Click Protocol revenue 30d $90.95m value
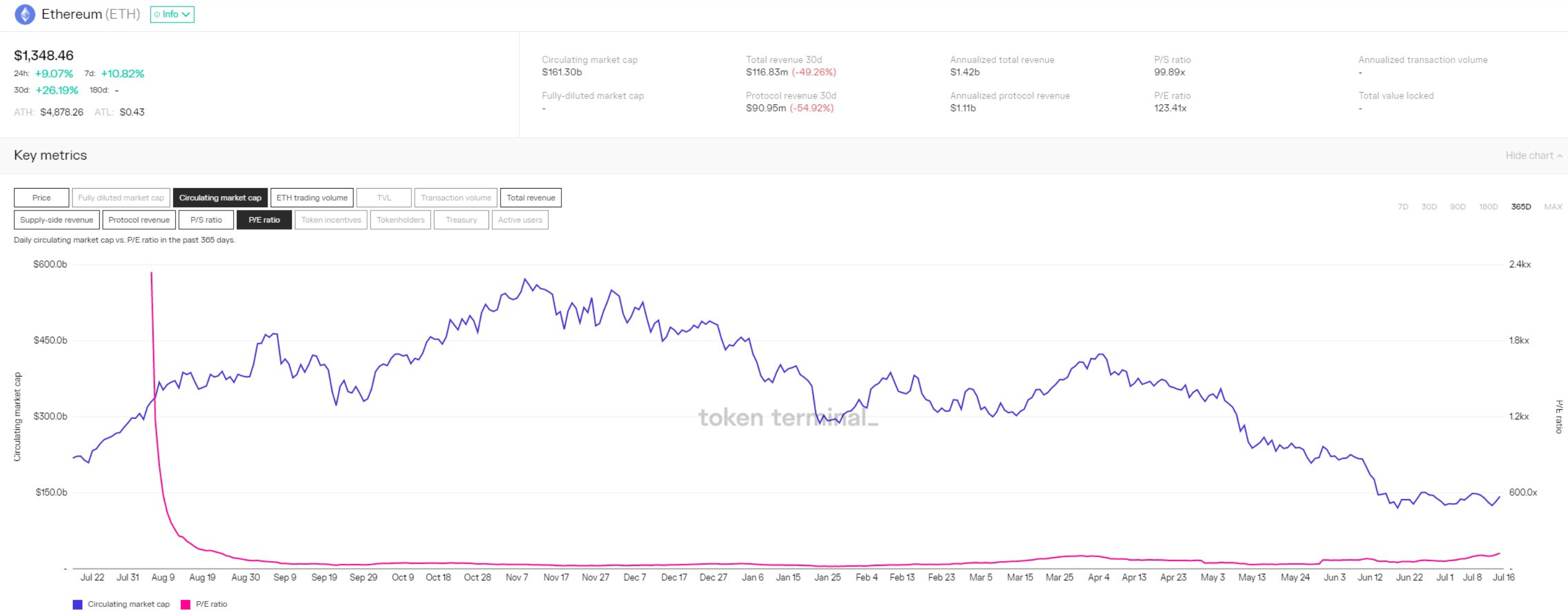 pos(766,108)
